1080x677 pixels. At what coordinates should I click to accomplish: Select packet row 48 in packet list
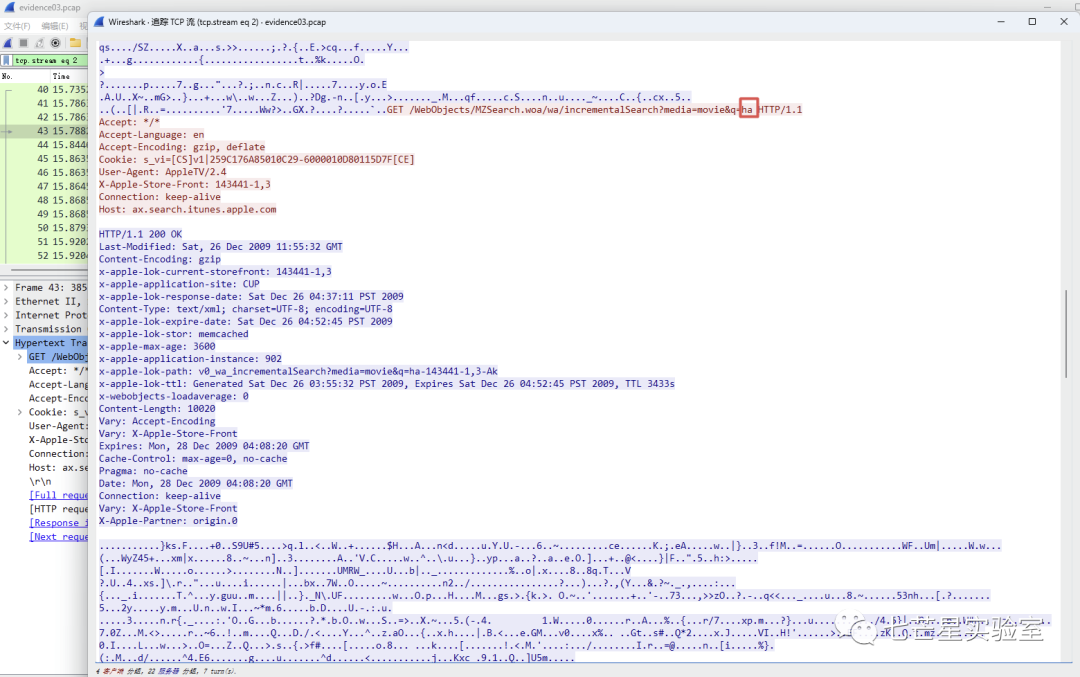pyautogui.click(x=45, y=200)
